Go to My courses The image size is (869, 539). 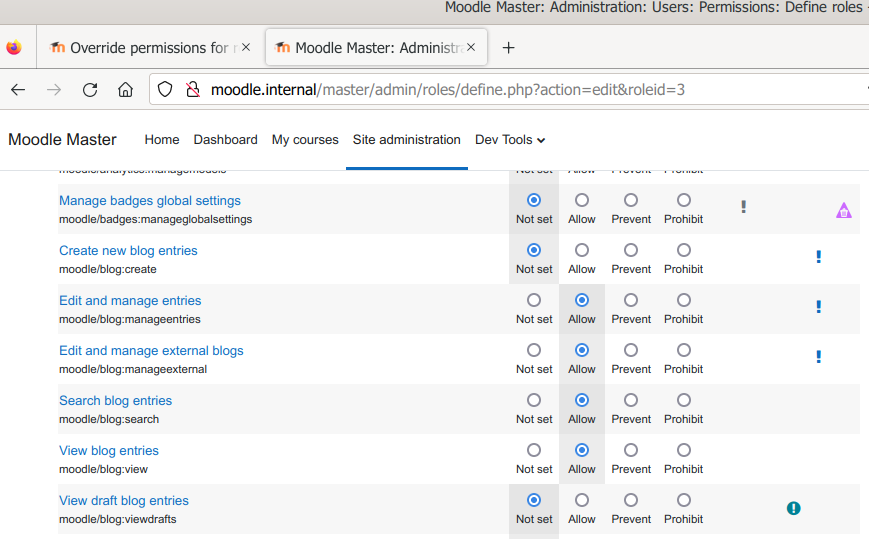pyautogui.click(x=305, y=140)
